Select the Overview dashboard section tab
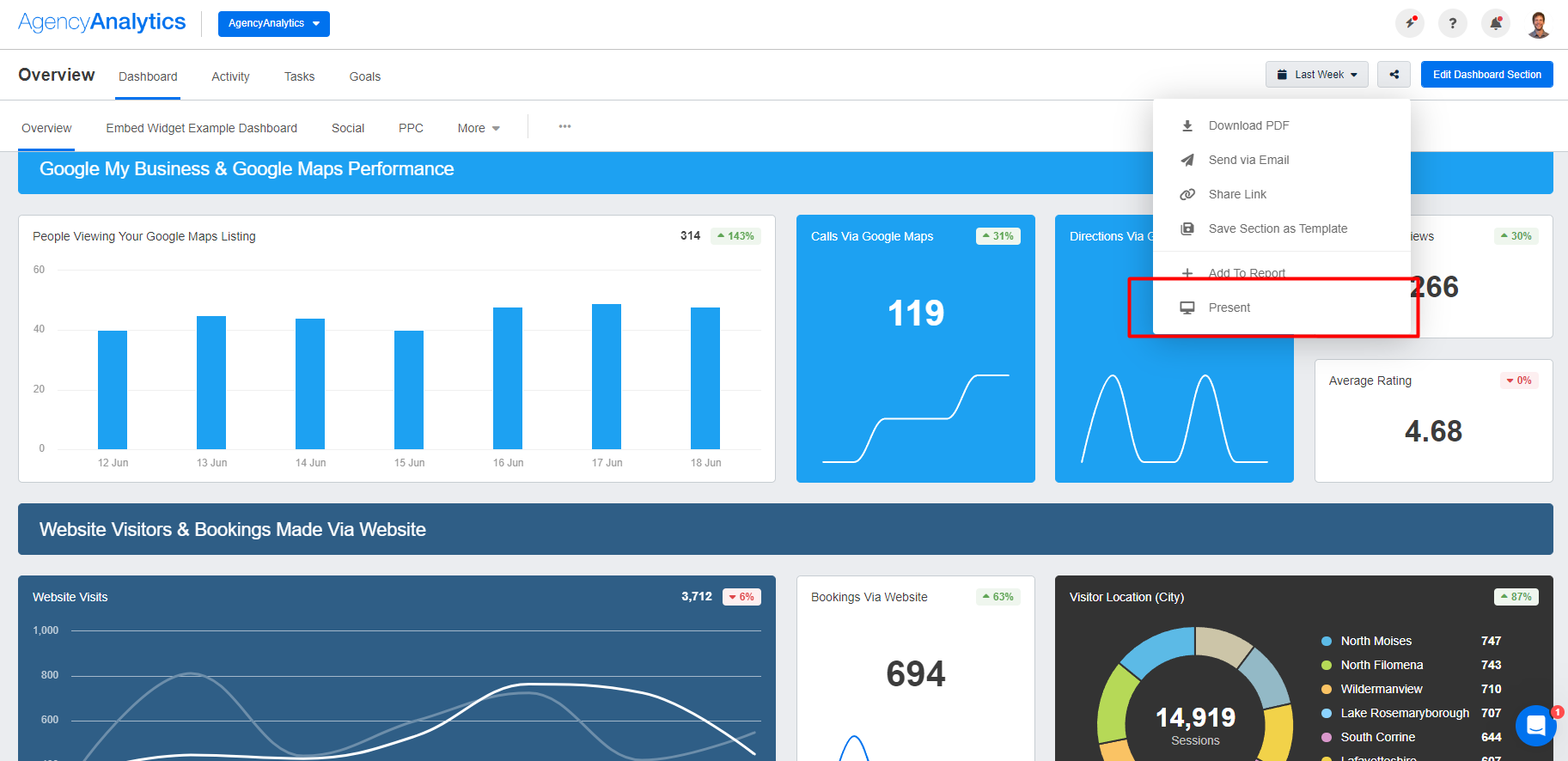Screen dimensions: 1568x761 pyautogui.click(x=46, y=128)
